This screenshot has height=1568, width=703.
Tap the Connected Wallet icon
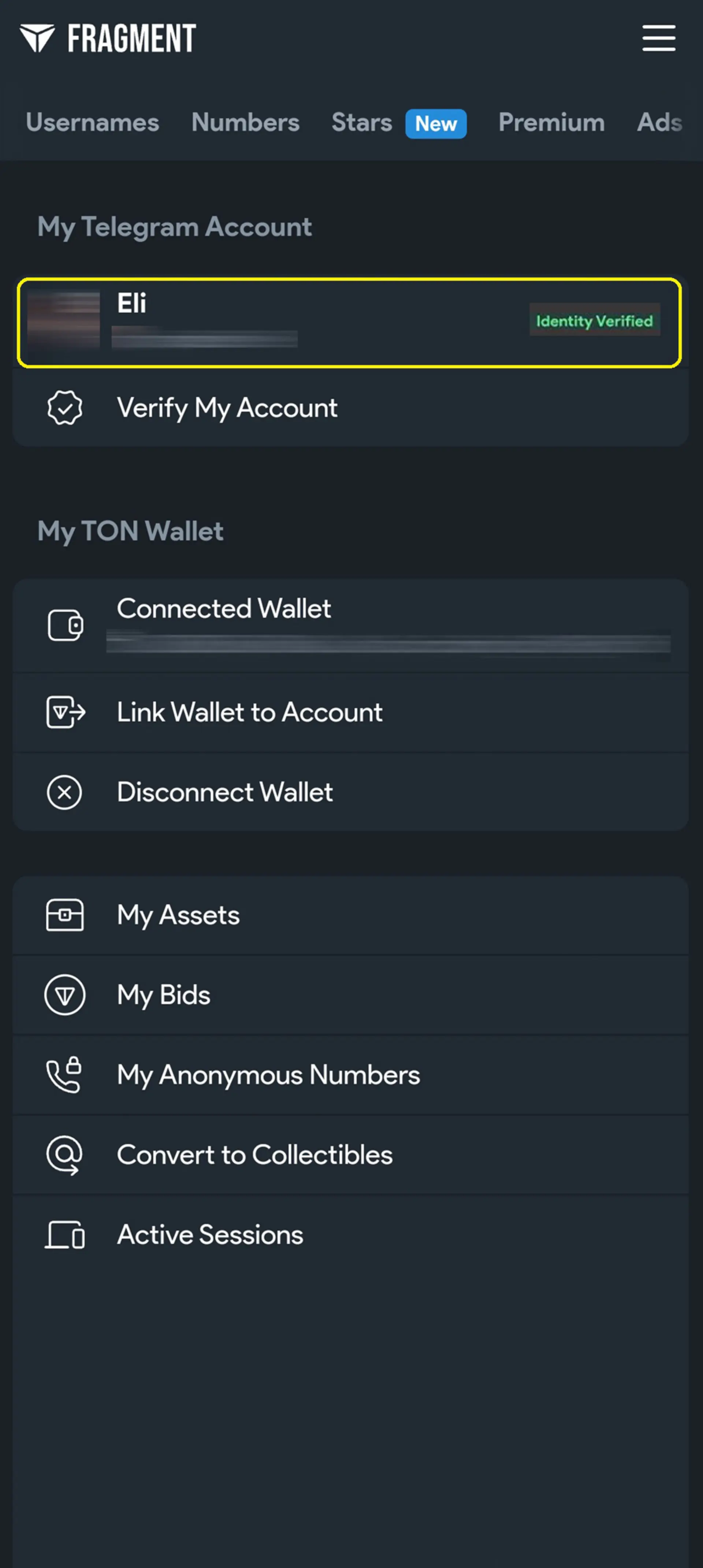[65, 625]
